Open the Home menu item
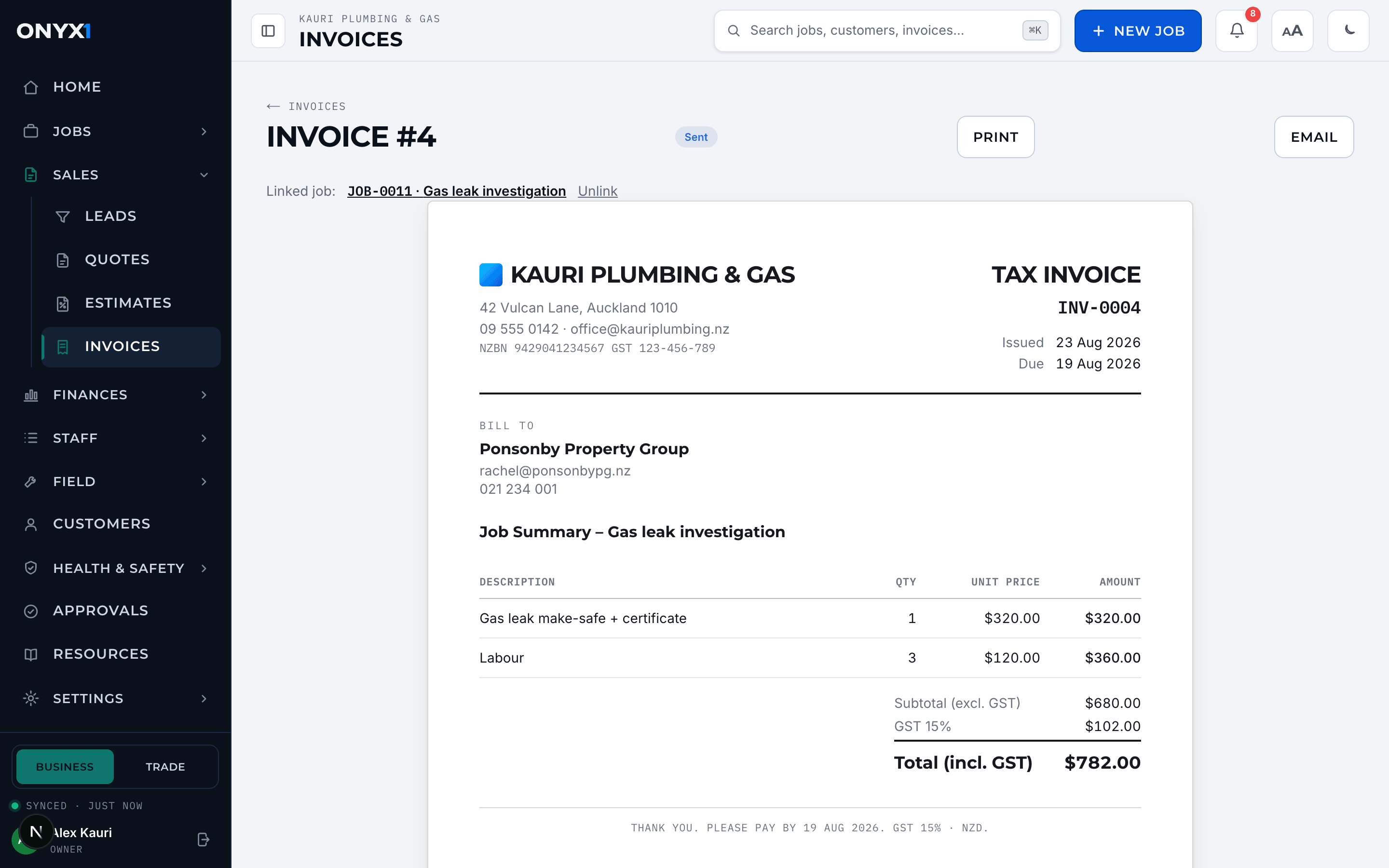This screenshot has width=1389, height=868. (x=115, y=87)
